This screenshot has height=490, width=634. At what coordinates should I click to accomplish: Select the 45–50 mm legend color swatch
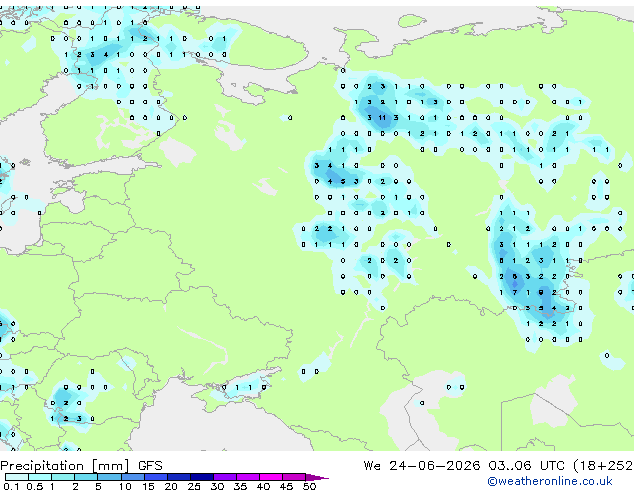(x=294, y=477)
